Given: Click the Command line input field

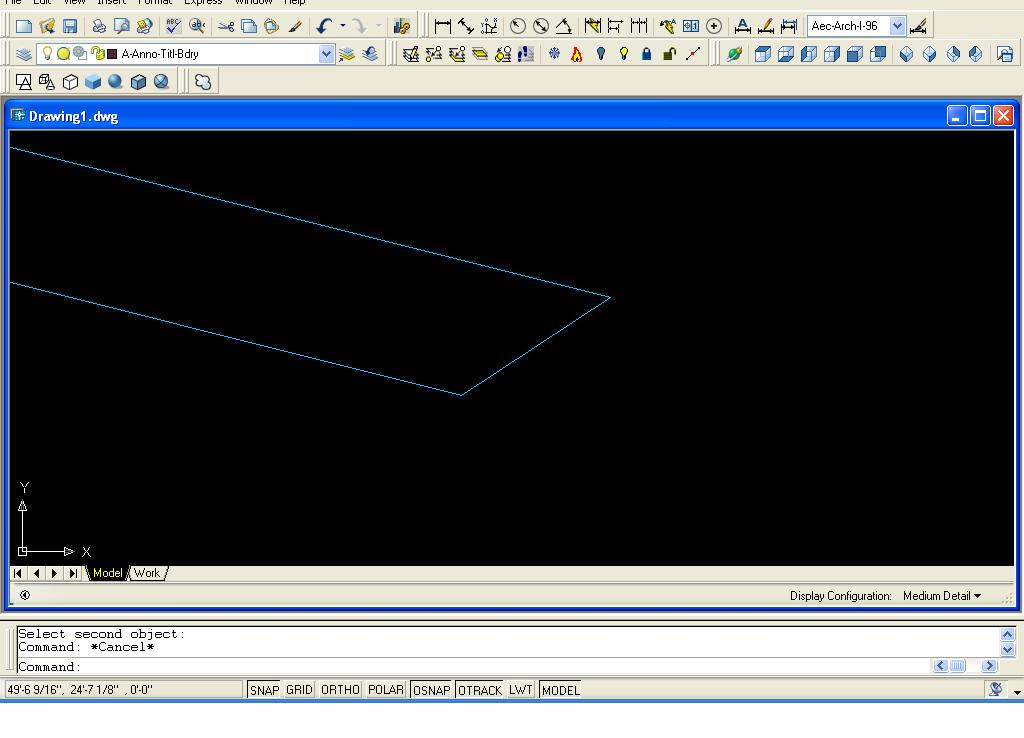Looking at the screenshot, I should click(500, 667).
